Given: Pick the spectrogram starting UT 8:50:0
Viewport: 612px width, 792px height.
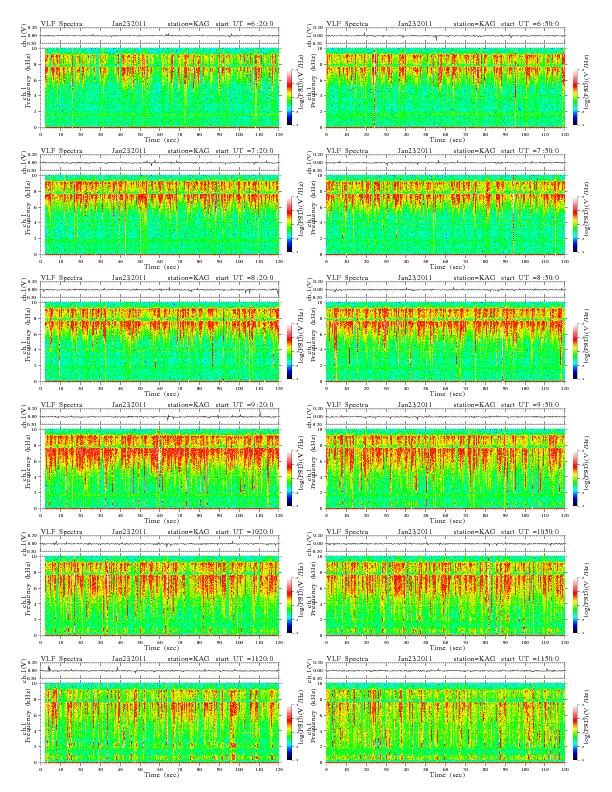Looking at the screenshot, I should (445, 342).
